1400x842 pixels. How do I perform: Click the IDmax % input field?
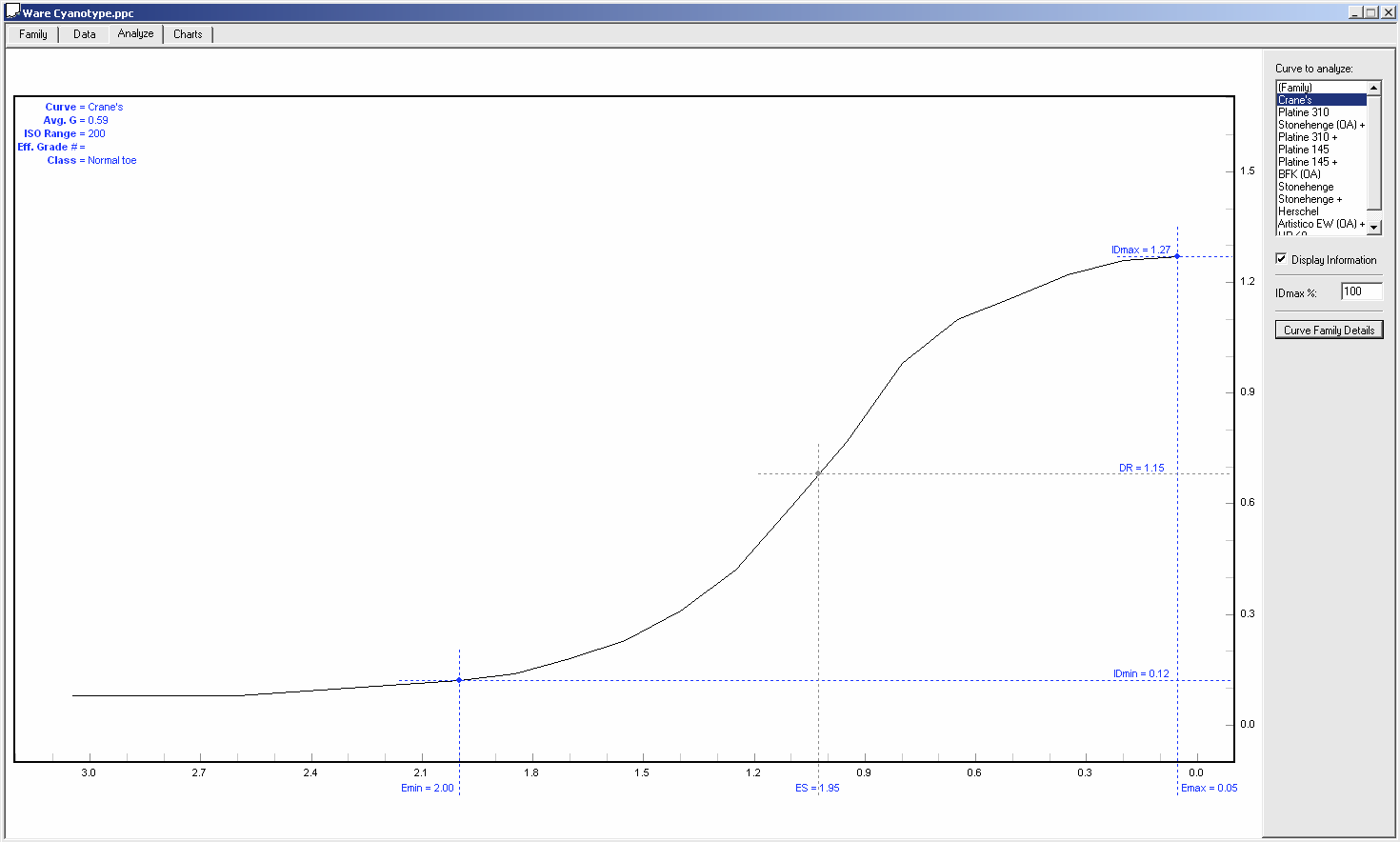[x=1360, y=291]
